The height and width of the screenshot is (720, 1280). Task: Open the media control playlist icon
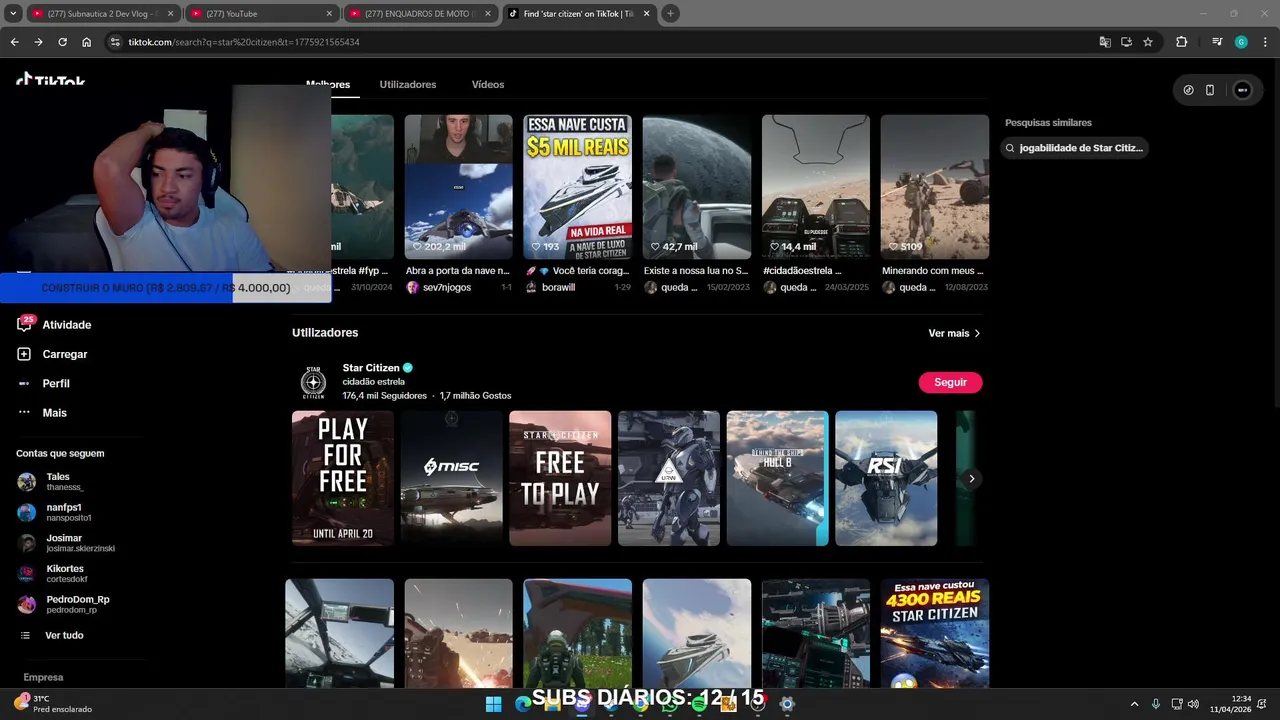[1217, 42]
